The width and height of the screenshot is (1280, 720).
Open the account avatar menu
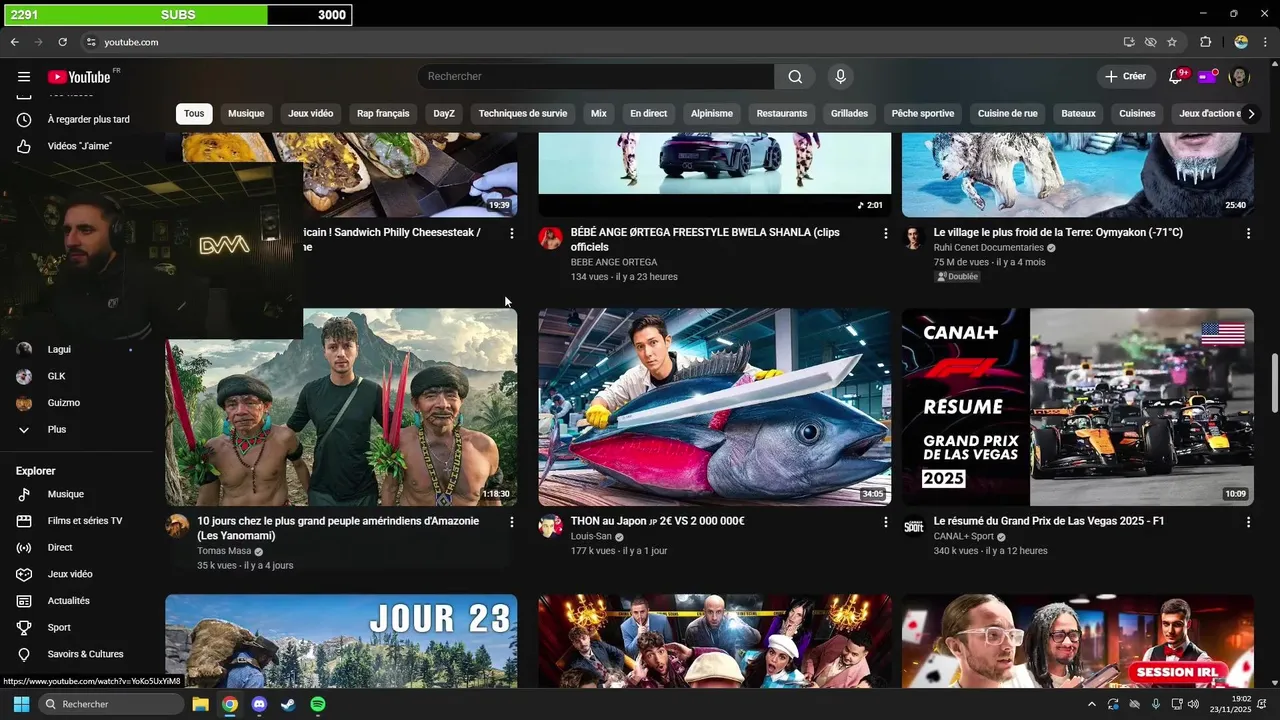tap(1239, 77)
